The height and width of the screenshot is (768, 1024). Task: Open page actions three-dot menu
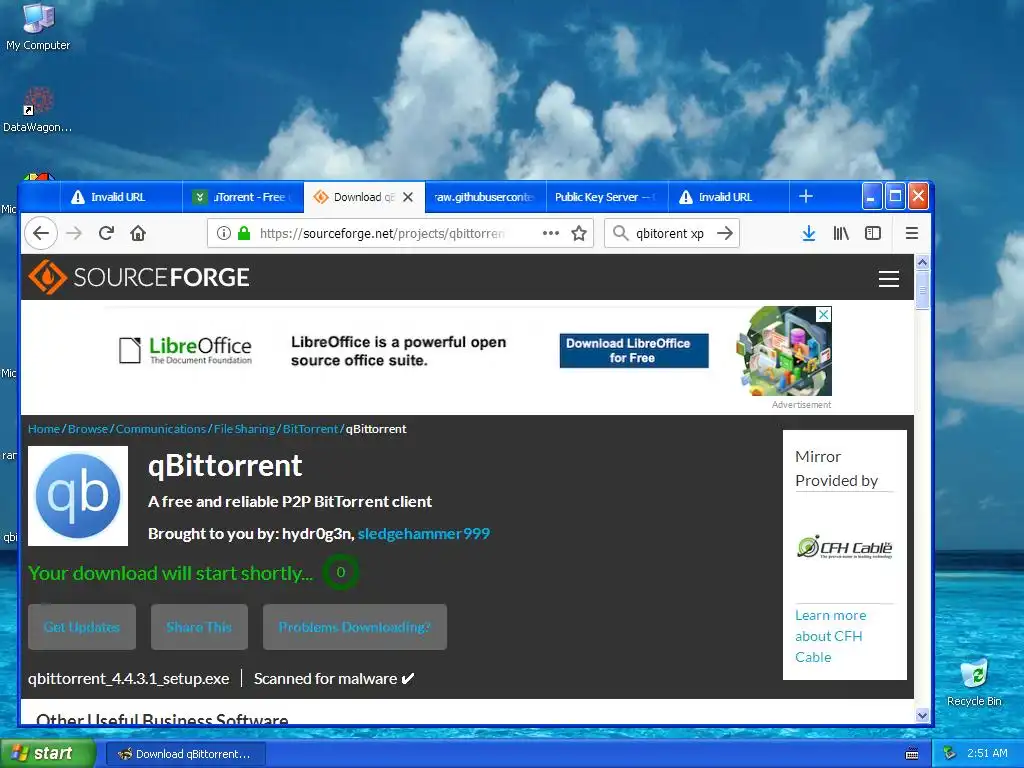point(551,233)
